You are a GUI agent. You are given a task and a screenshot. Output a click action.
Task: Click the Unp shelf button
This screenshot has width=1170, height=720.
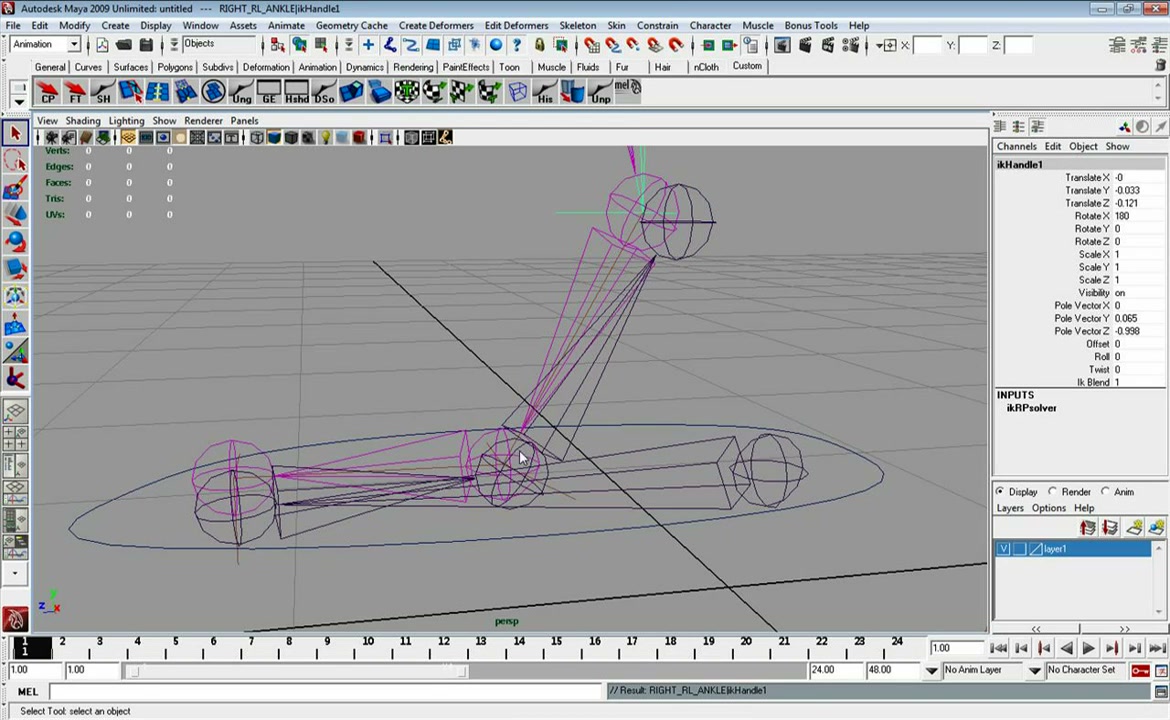[600, 92]
